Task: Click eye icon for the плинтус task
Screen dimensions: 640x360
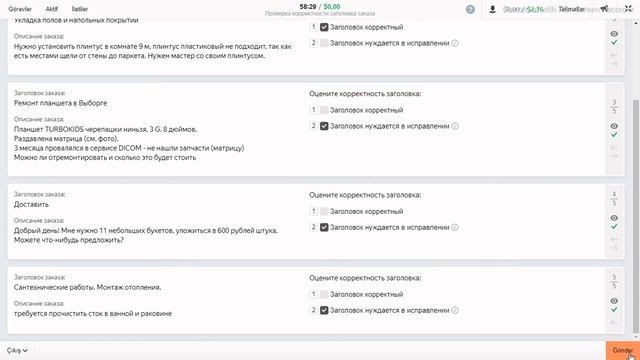Action: (x=614, y=34)
